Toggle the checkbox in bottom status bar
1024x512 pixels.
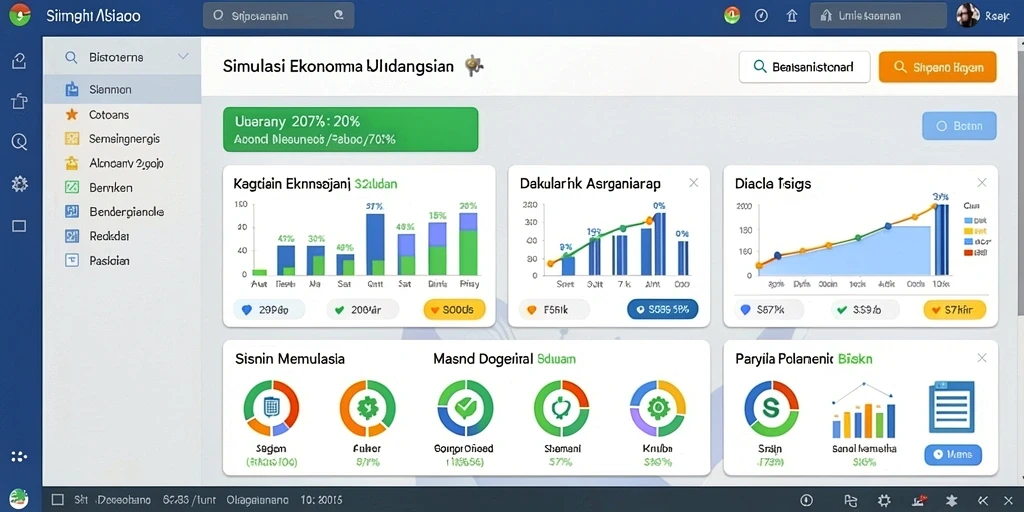57,500
